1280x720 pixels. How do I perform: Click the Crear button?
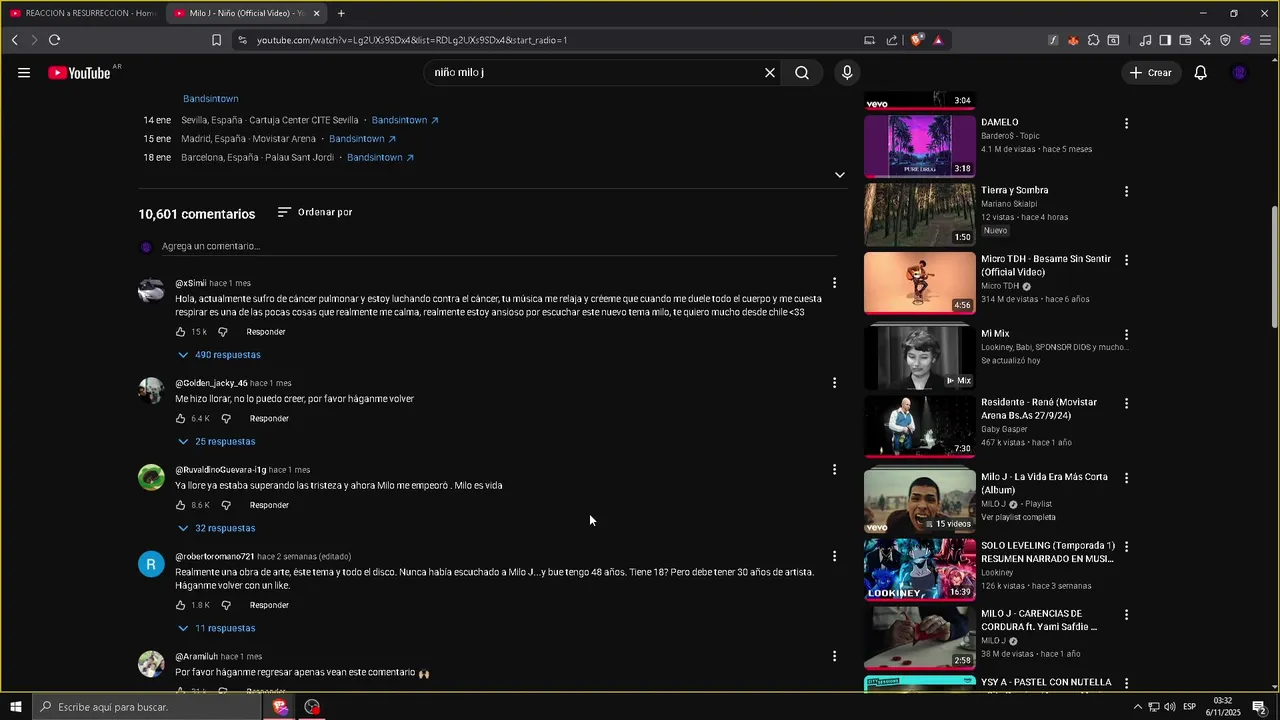(1150, 73)
